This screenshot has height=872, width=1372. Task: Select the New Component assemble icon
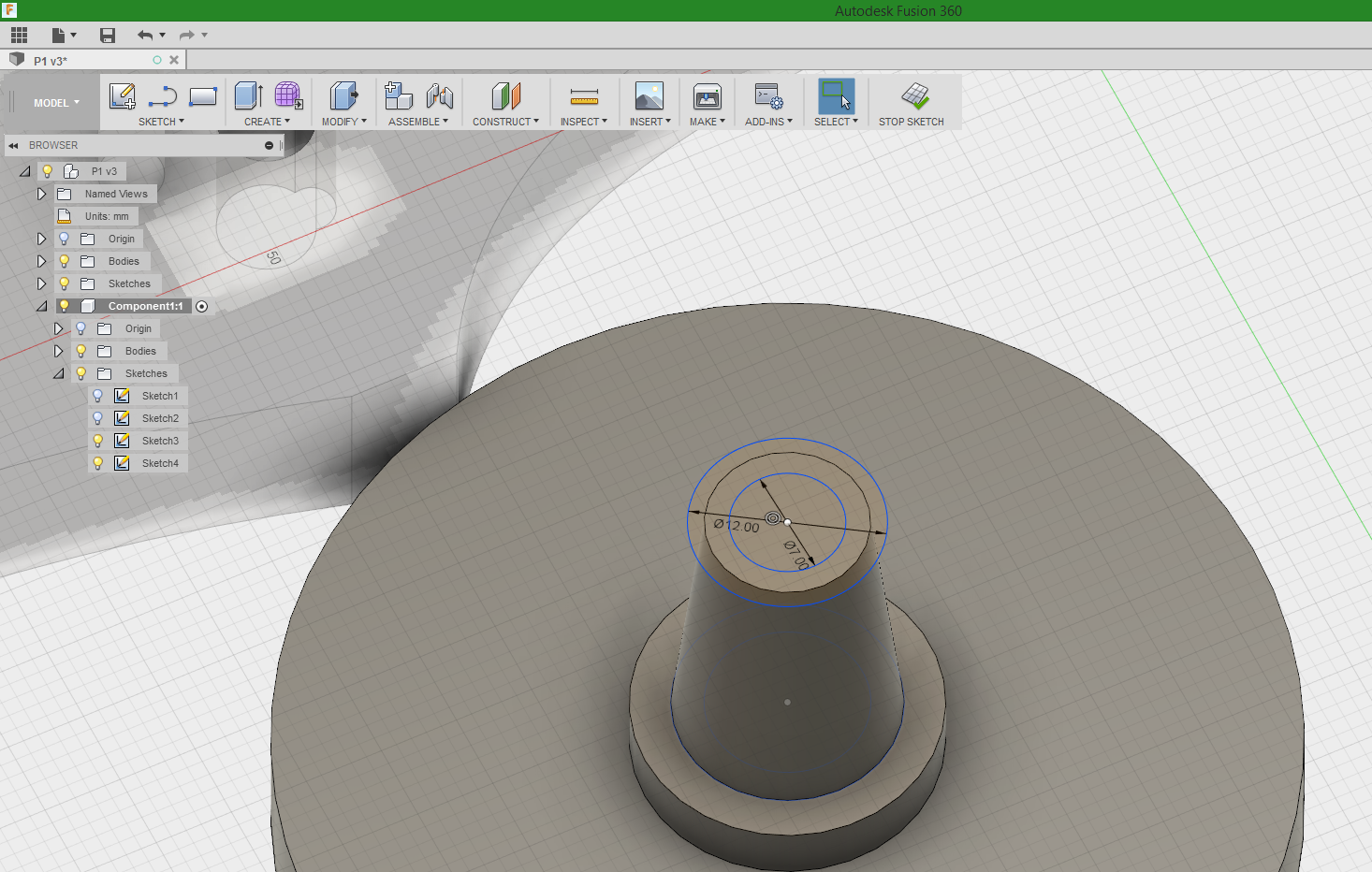[x=399, y=96]
